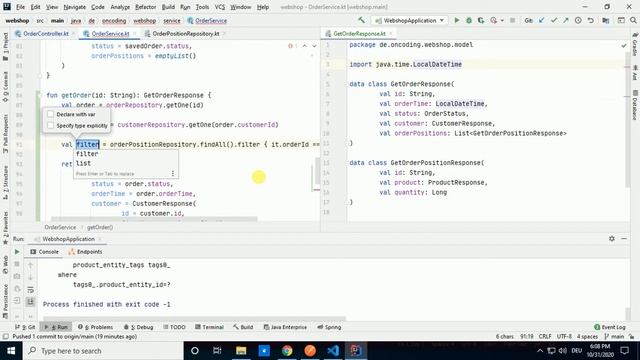This screenshot has width=640, height=360.
Task: Go to next highlighted error arrow
Action: (314, 46)
